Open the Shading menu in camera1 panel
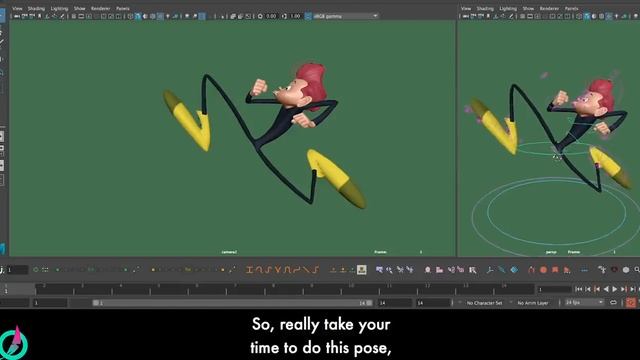 point(36,8)
